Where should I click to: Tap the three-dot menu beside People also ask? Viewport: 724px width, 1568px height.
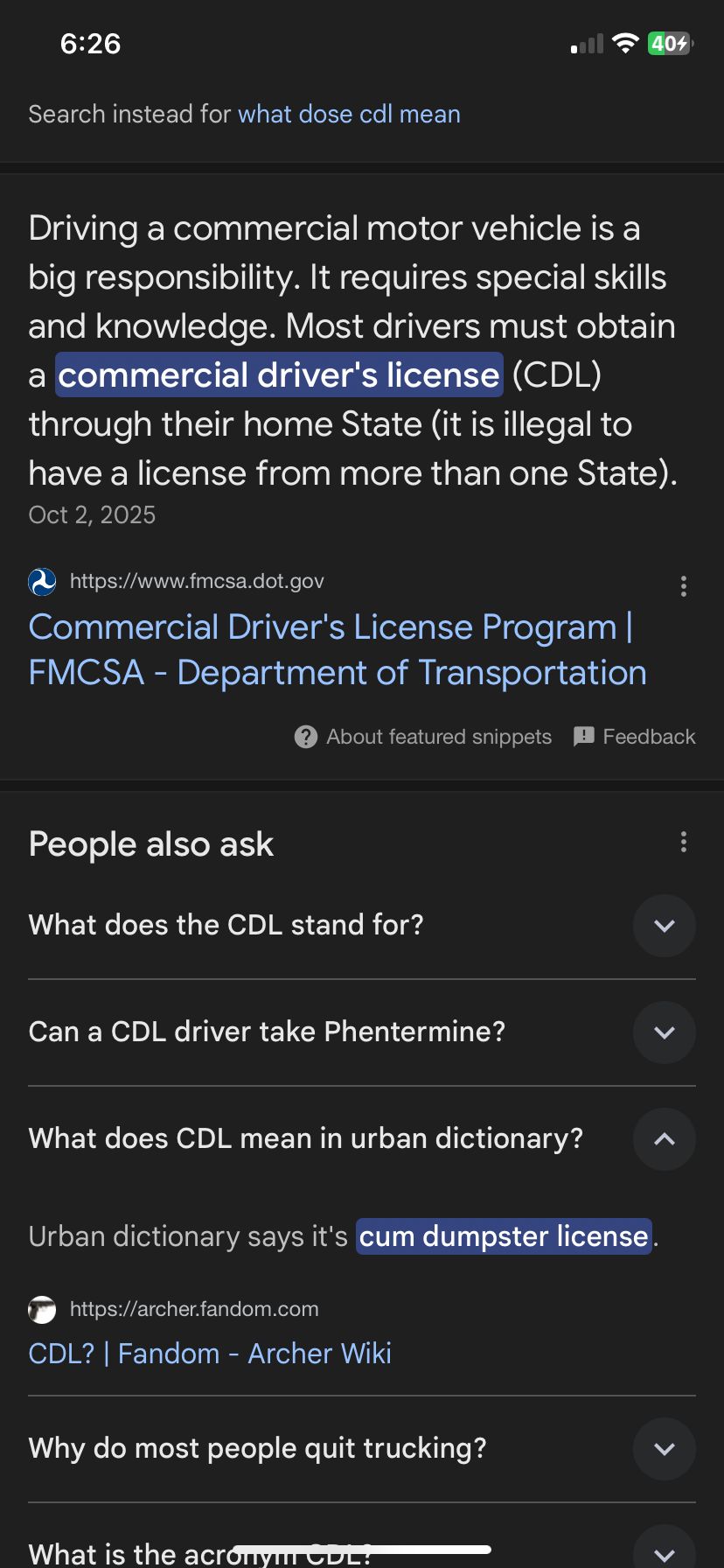click(x=683, y=843)
